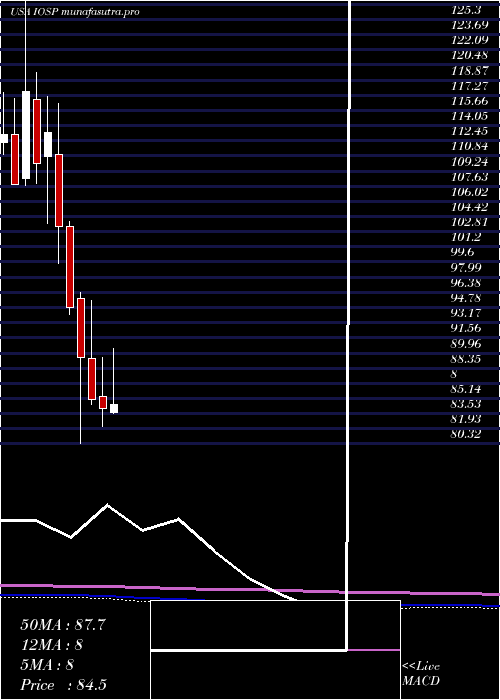Click the peak of the white MACD line
Screen dimensions: 500x700
click(x=107, y=505)
